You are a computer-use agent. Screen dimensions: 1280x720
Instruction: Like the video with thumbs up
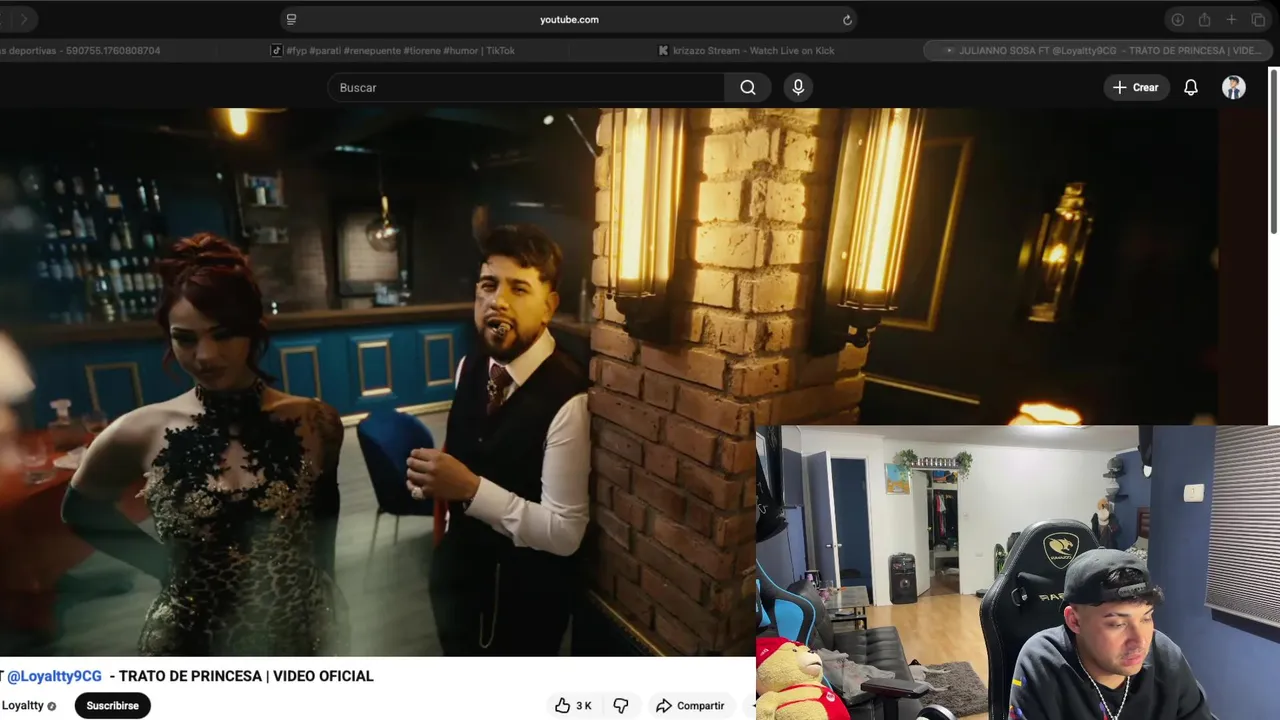pos(563,706)
